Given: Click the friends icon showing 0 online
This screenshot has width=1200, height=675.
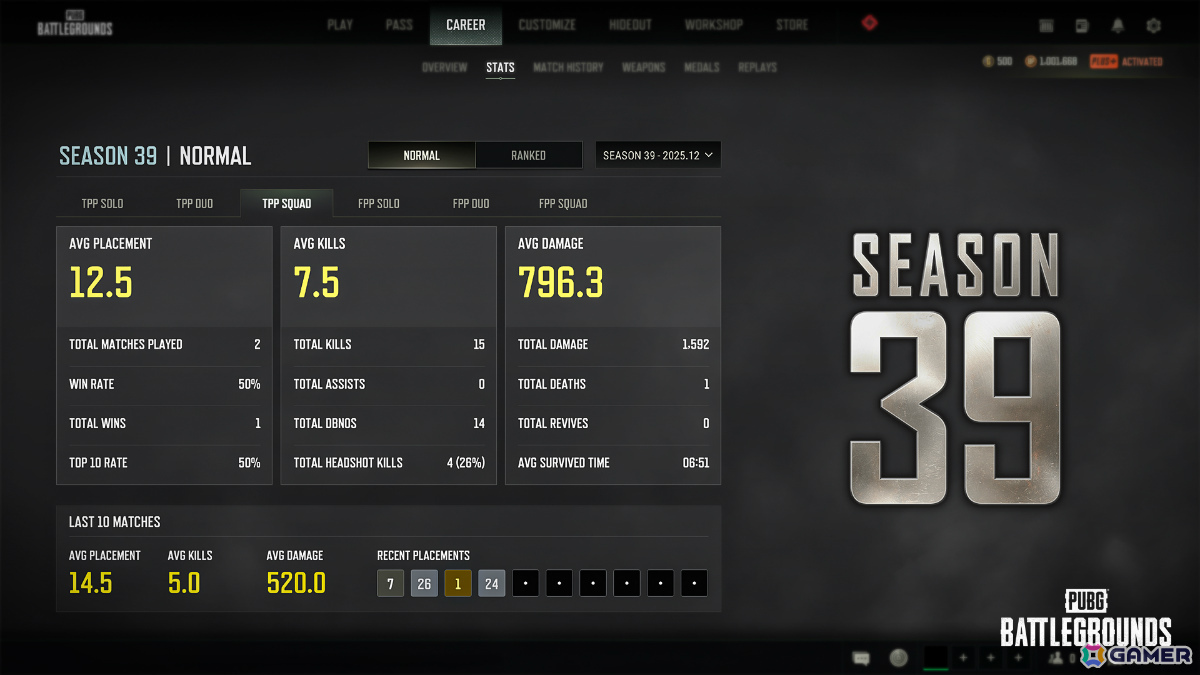Looking at the screenshot, I should pos(1057,658).
